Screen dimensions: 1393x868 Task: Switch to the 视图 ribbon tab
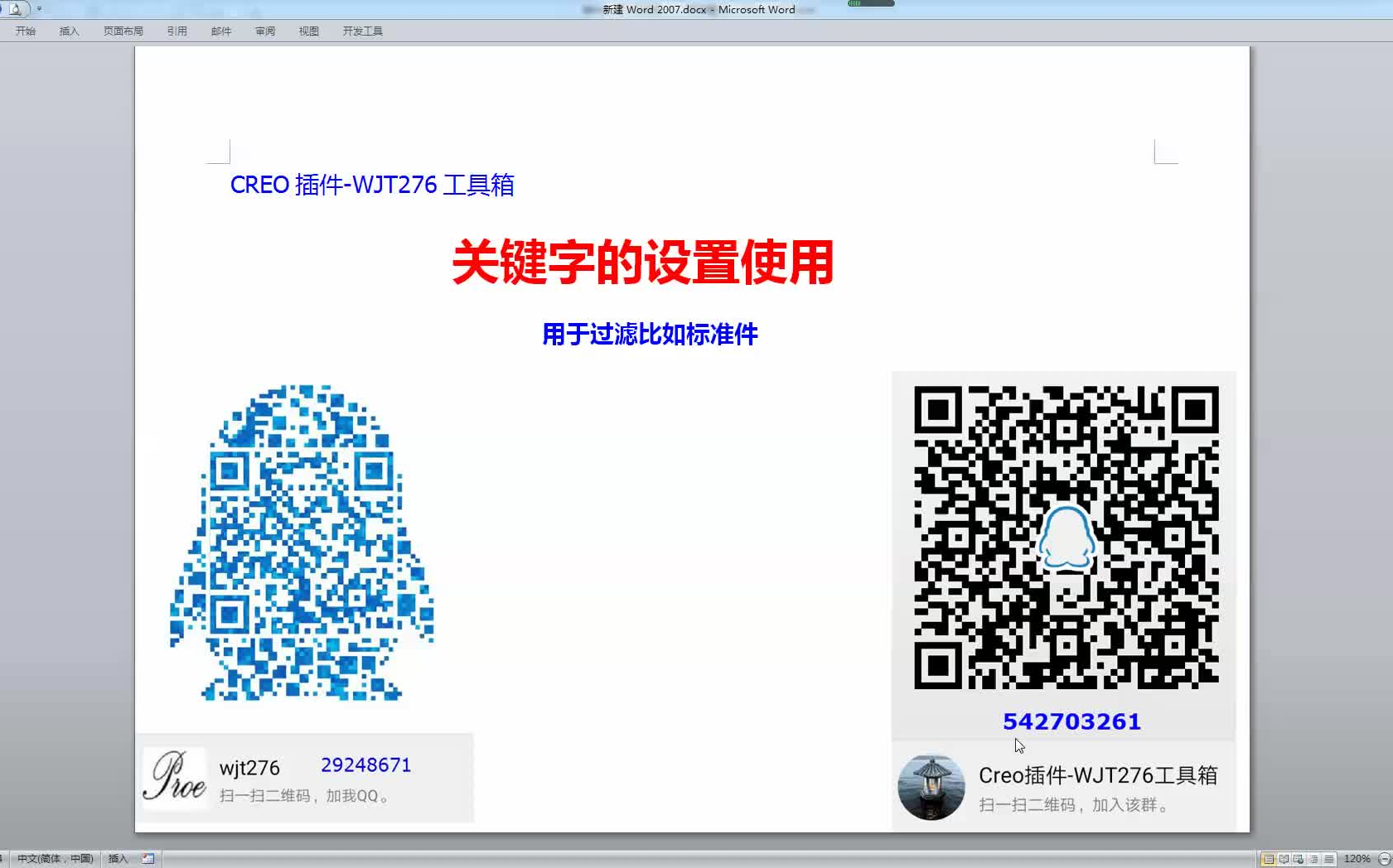[309, 31]
